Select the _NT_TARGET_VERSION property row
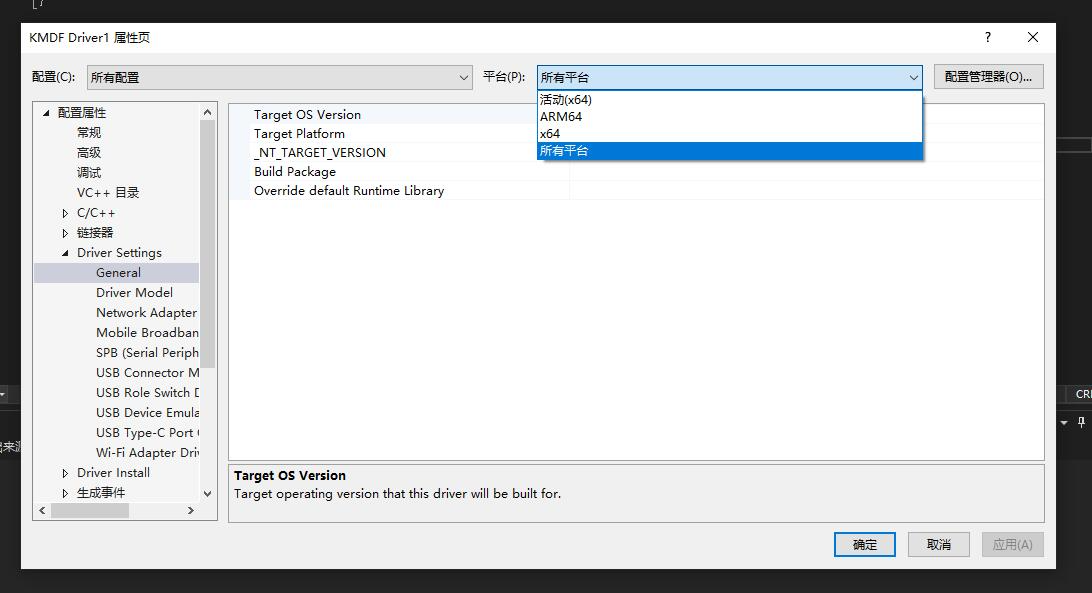The width and height of the screenshot is (1092, 593). (x=319, y=153)
